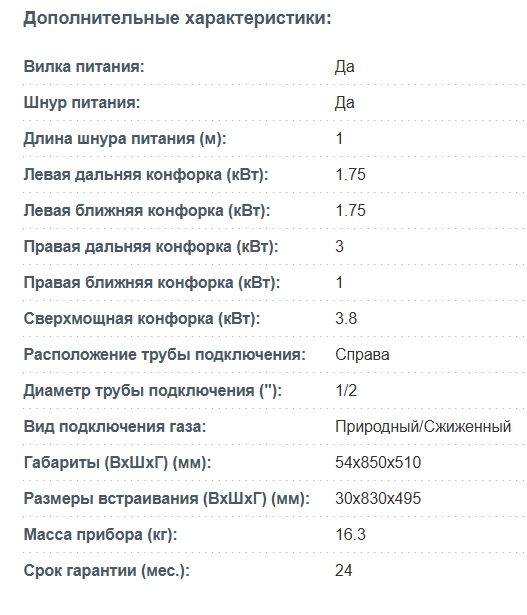Select the 'Левая ближняя конфорка (кВт)' label
The height and width of the screenshot is (615, 527).
point(147,211)
